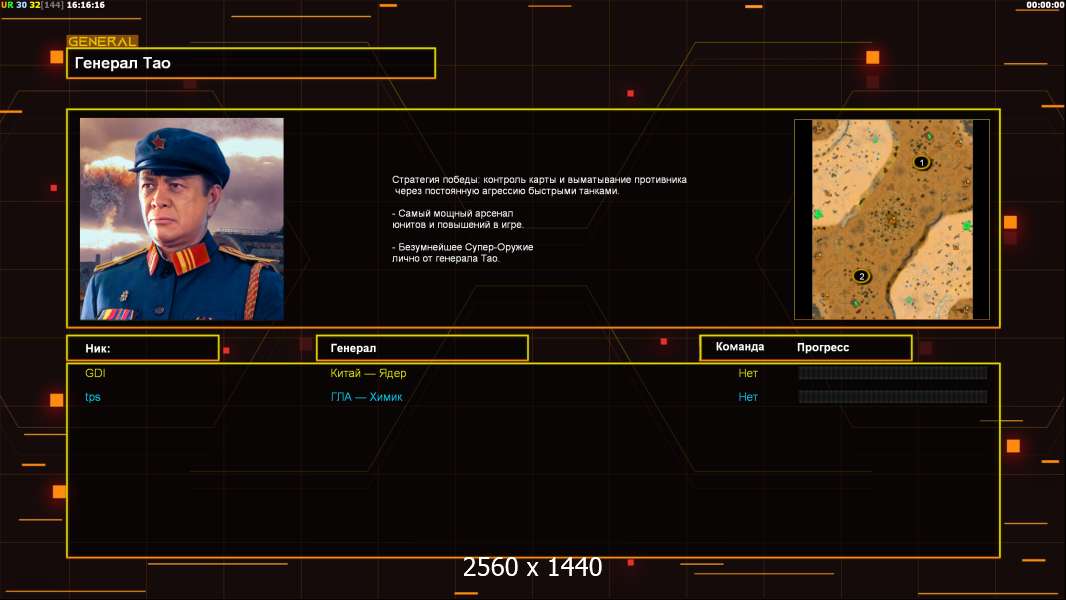Click the Стратегия победы description text
Viewport: 1066px width, 600px height.
[x=539, y=185]
